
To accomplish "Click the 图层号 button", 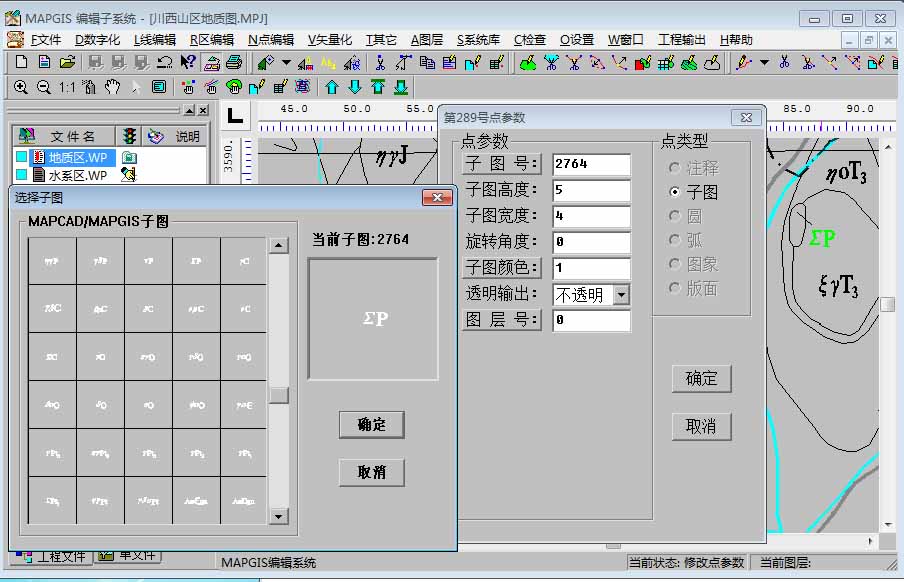I will (x=501, y=320).
